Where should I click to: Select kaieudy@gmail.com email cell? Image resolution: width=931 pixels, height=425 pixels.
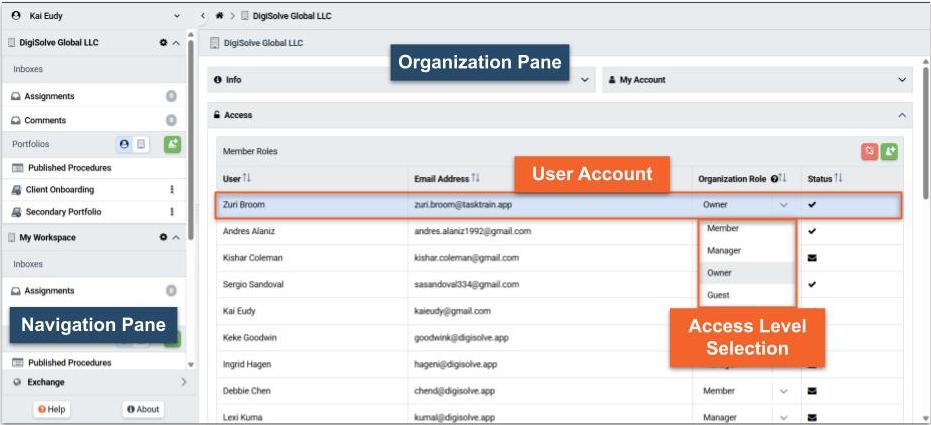(x=550, y=311)
